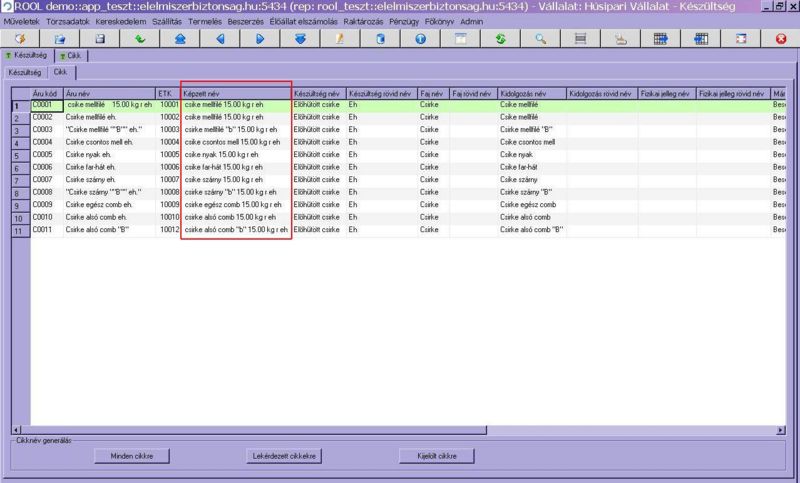
Task: Click the Lekérdezett cikkekre button
Action: (x=284, y=456)
